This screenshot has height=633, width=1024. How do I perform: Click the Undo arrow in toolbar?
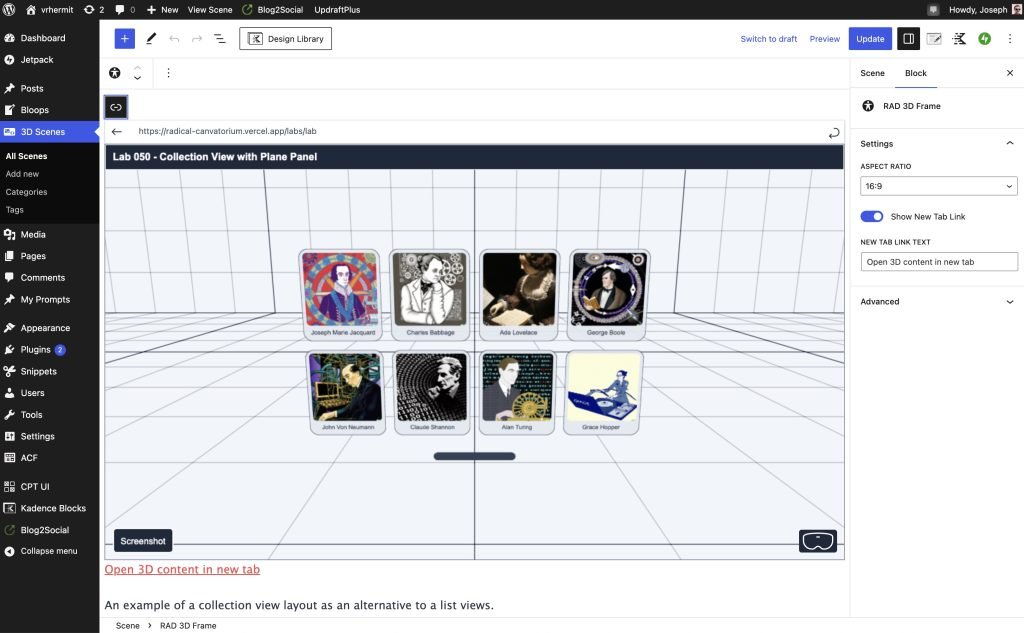point(174,39)
